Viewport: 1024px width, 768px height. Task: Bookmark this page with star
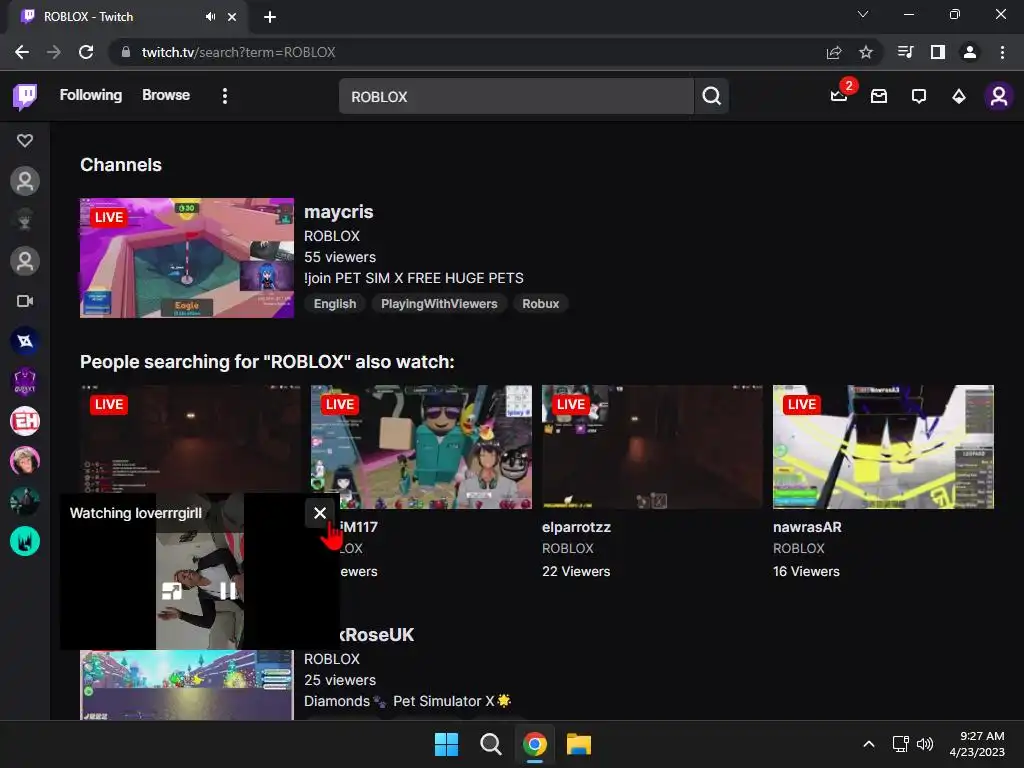pyautogui.click(x=866, y=52)
